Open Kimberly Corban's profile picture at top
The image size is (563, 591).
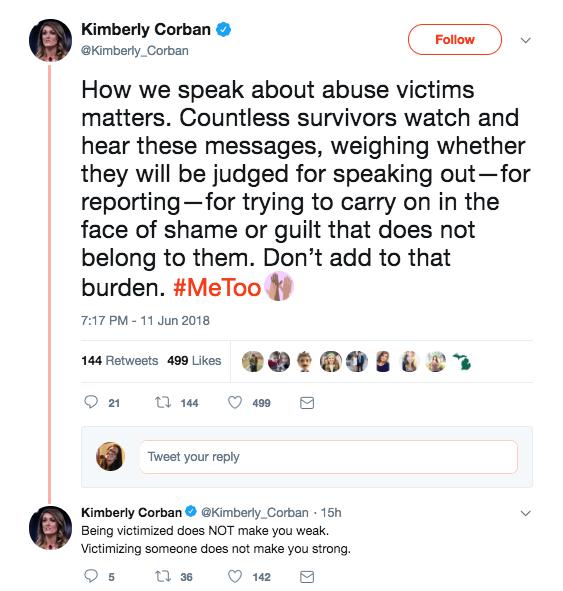click(50, 40)
